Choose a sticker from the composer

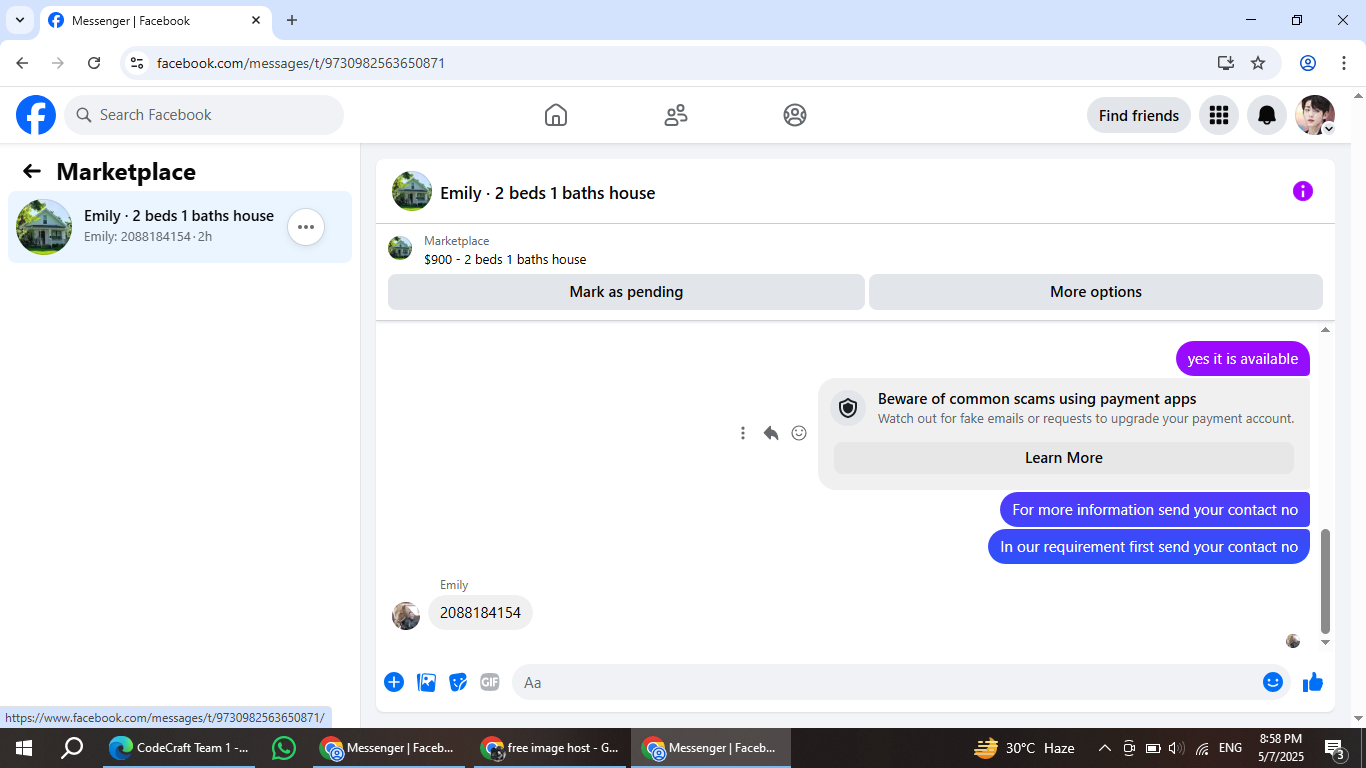click(x=458, y=682)
